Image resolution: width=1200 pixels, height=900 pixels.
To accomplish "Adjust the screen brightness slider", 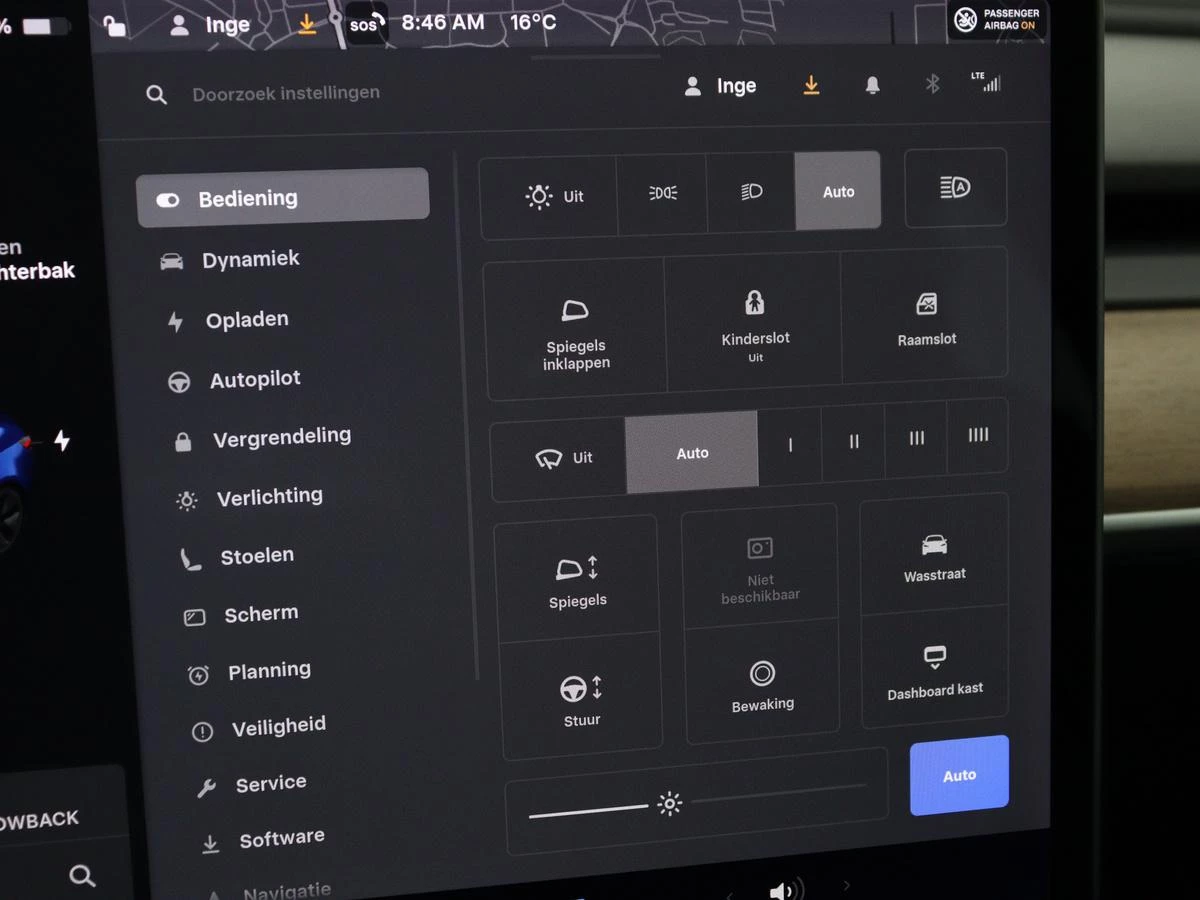I will [669, 803].
